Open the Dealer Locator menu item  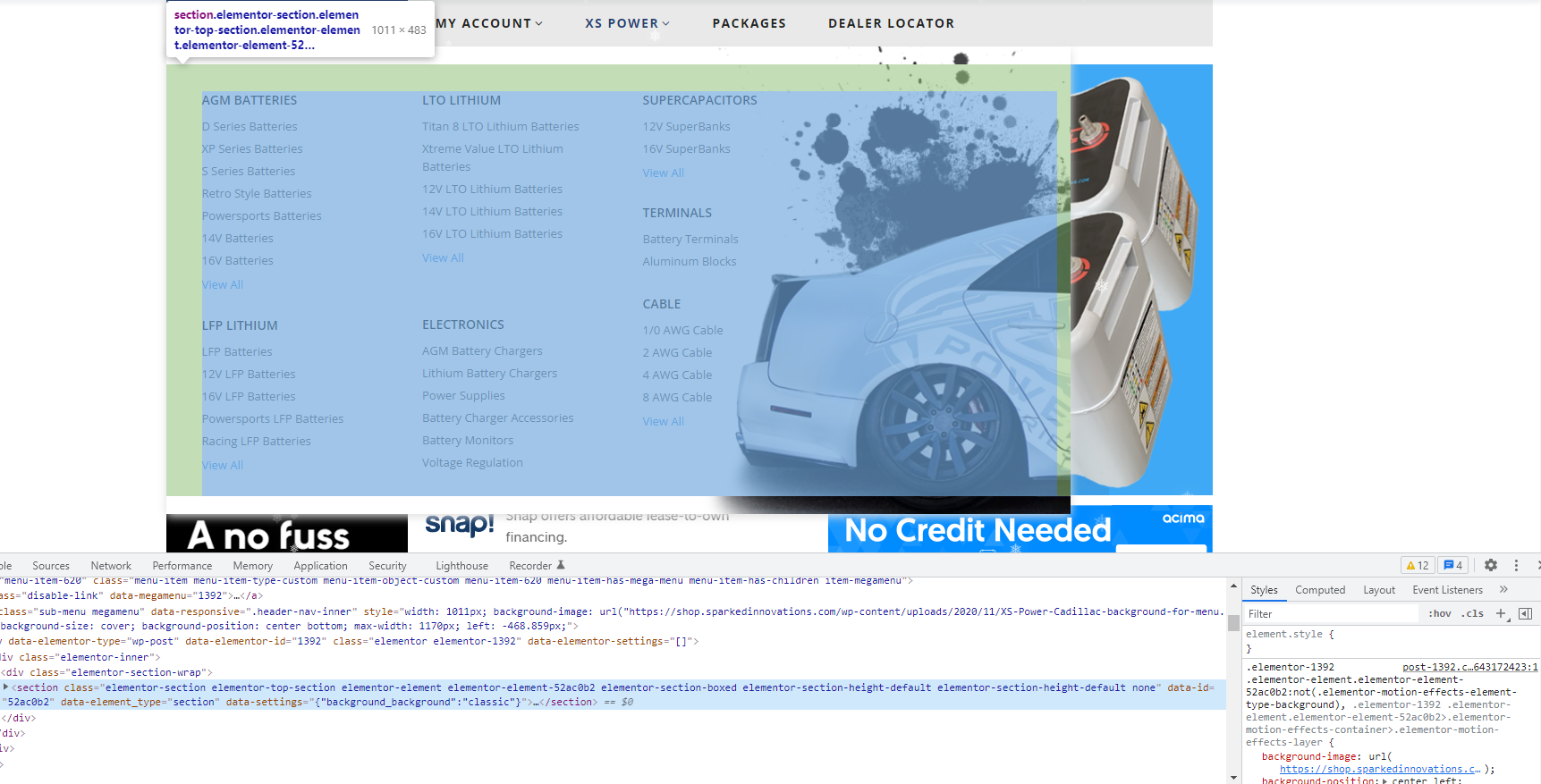pyautogui.click(x=892, y=23)
